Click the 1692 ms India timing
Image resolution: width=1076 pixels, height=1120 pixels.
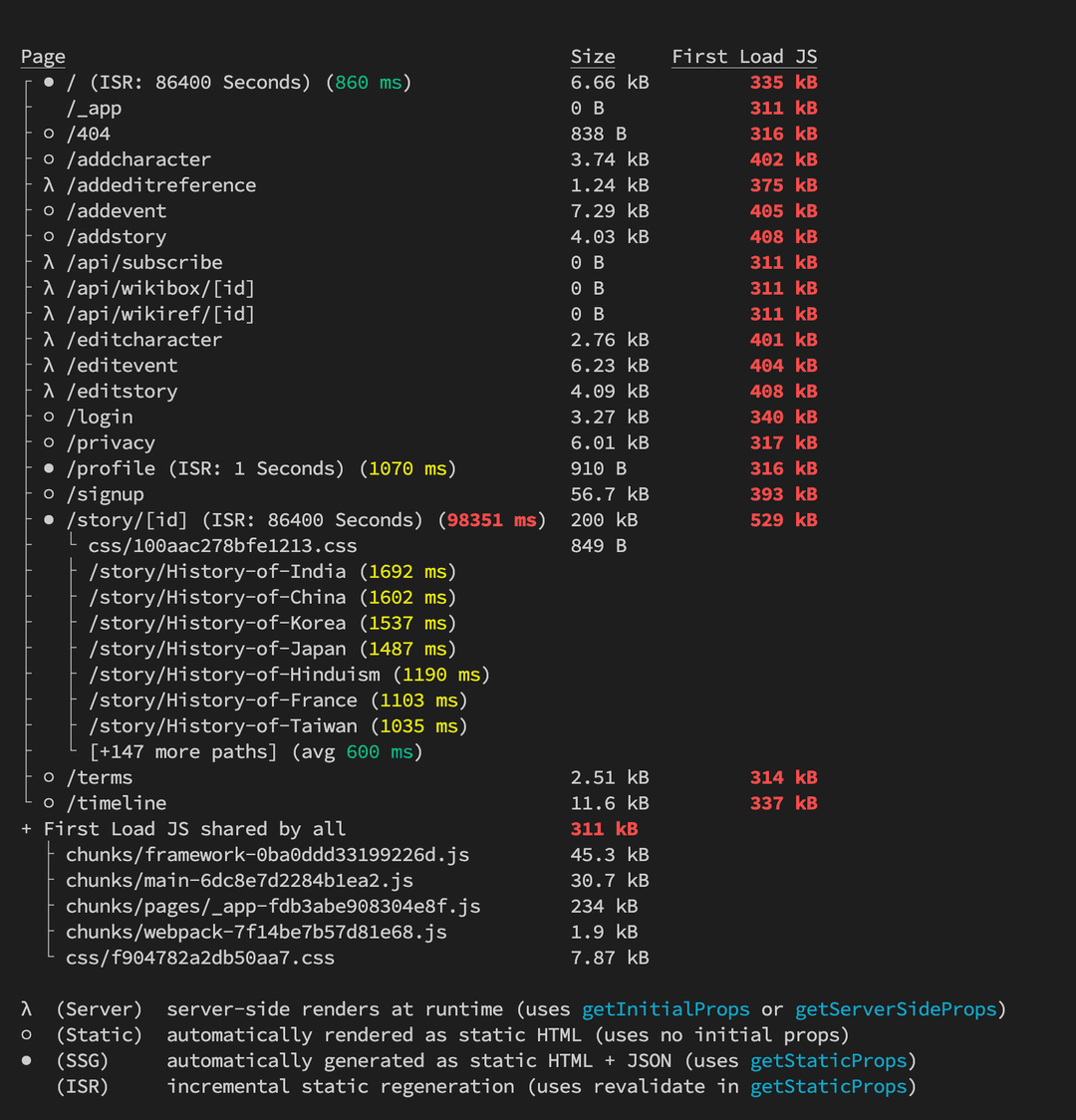(407, 571)
